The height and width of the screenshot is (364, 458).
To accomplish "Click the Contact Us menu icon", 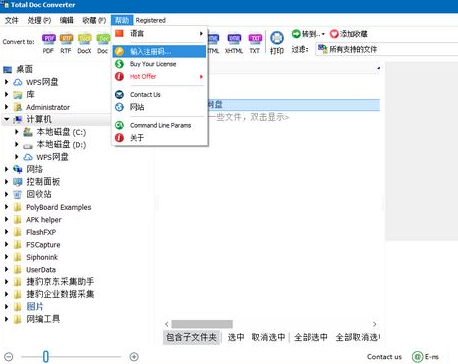I will tap(119, 95).
